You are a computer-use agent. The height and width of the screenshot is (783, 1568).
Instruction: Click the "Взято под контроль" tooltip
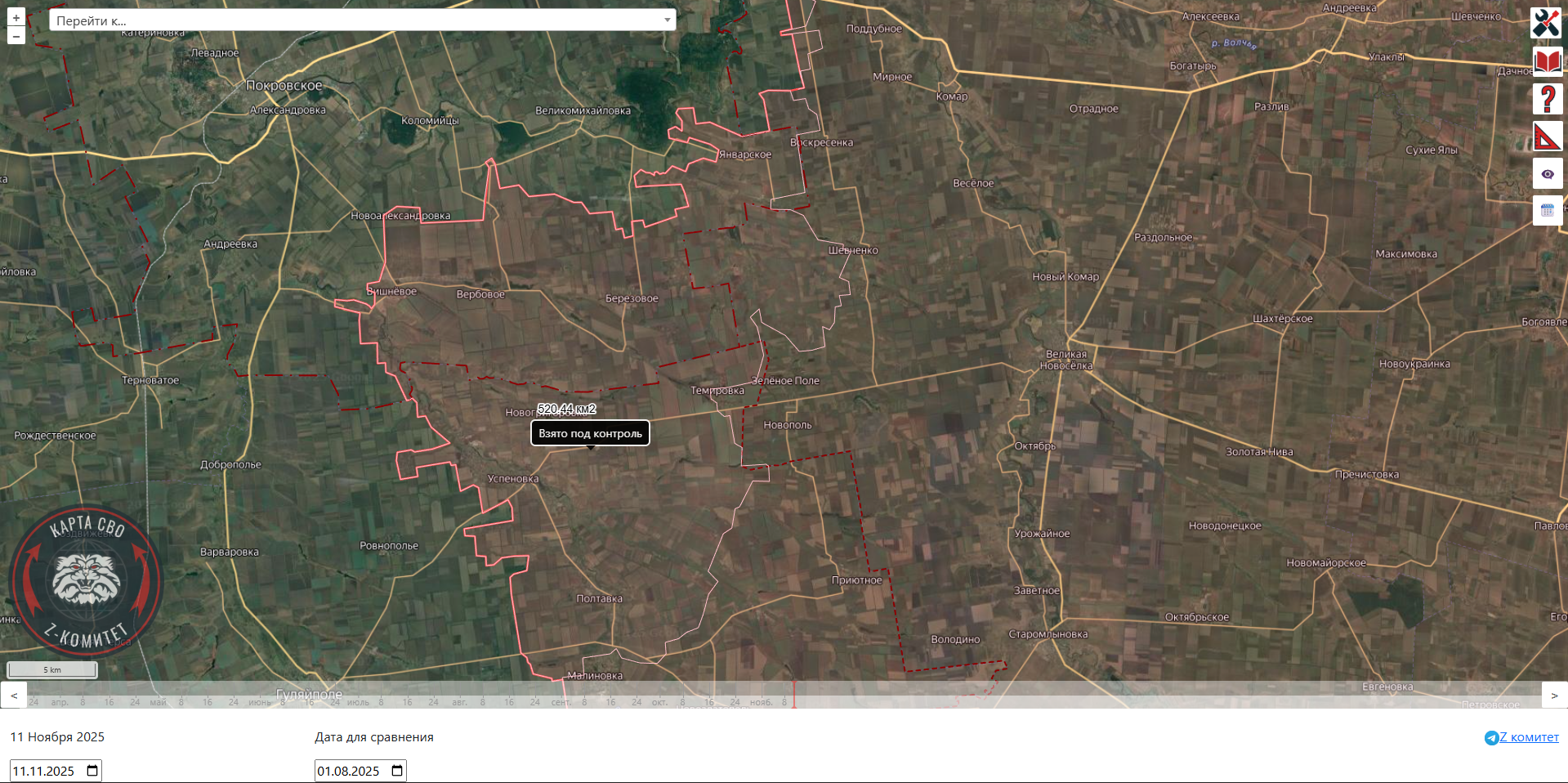pos(590,433)
